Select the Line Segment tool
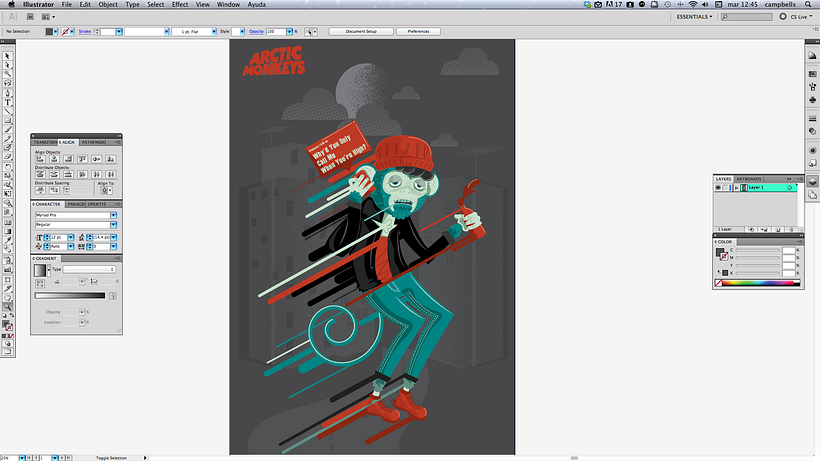The height and width of the screenshot is (461, 820). (x=7, y=111)
